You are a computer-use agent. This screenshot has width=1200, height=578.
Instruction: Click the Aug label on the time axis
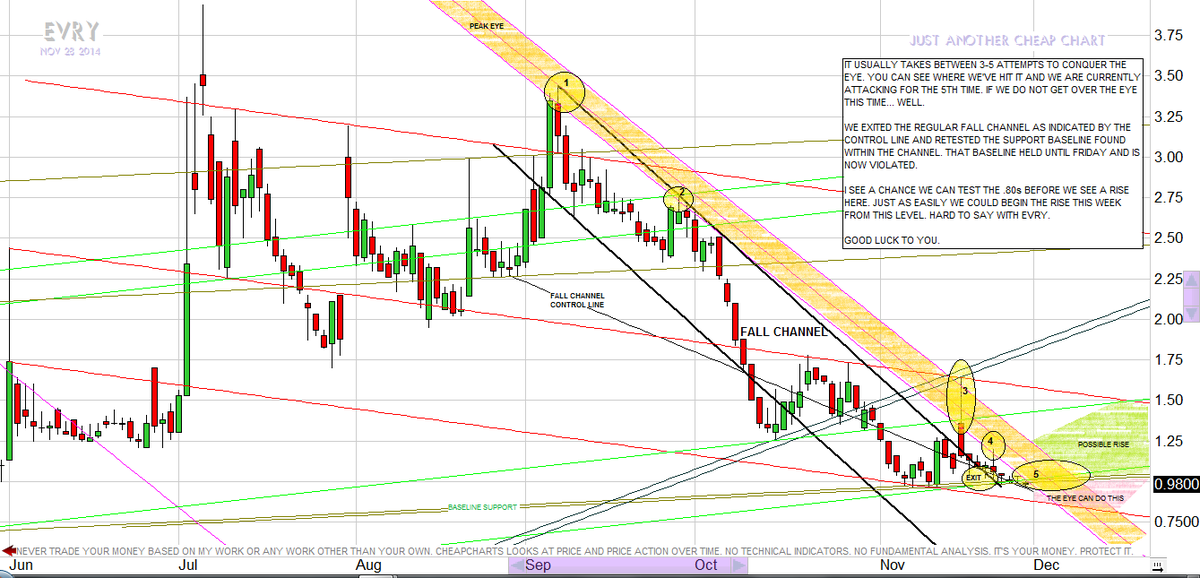click(x=370, y=565)
